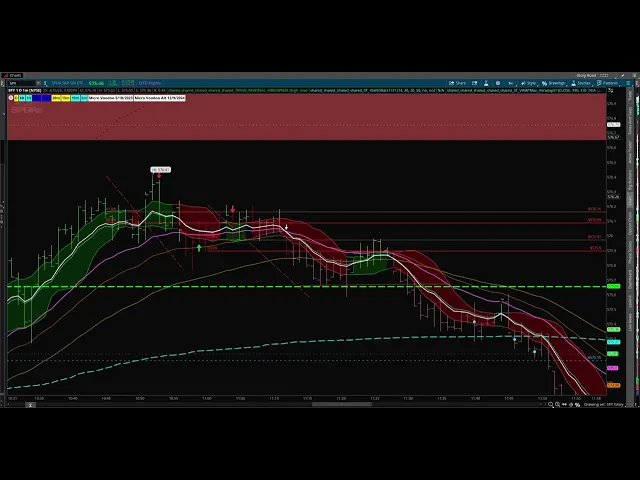
Task: Click the pan arrows icon at bottom
Action: 564,404
